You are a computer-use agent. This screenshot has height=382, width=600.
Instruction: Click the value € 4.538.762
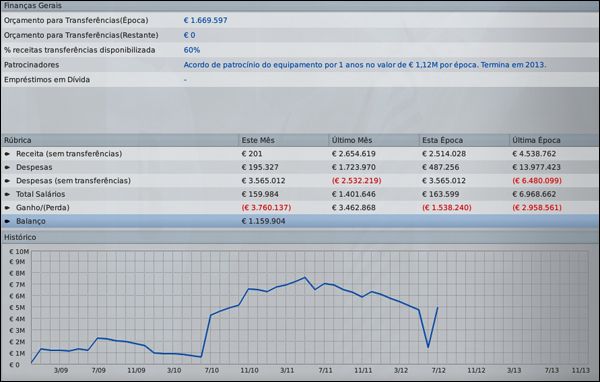coord(534,154)
